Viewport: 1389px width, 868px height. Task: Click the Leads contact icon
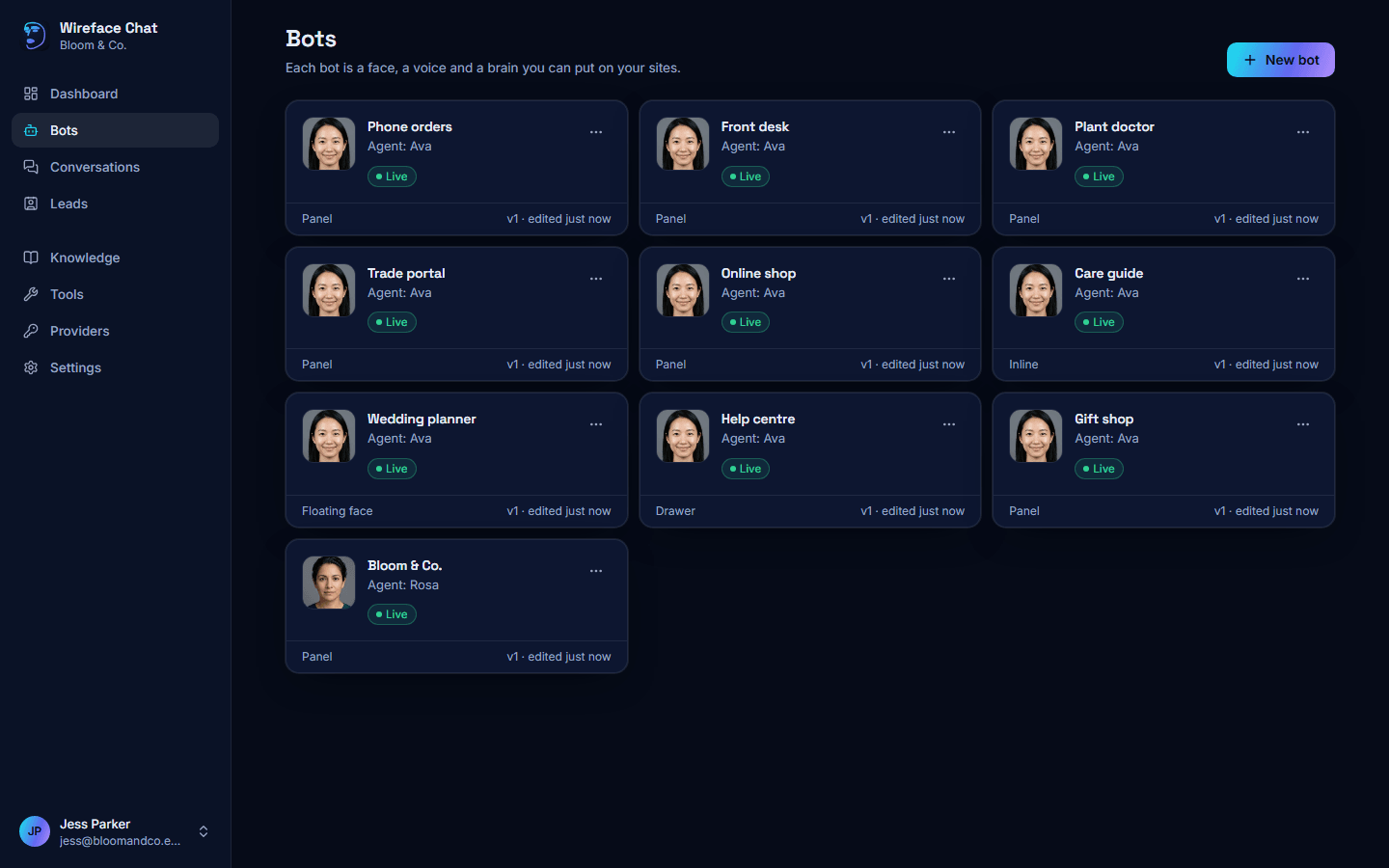click(x=31, y=203)
